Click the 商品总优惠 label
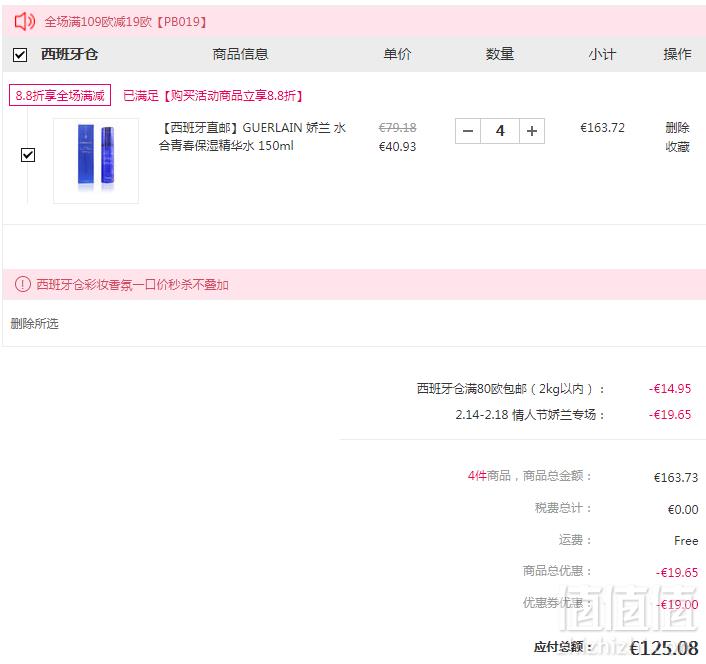The image size is (706, 664). click(x=557, y=571)
